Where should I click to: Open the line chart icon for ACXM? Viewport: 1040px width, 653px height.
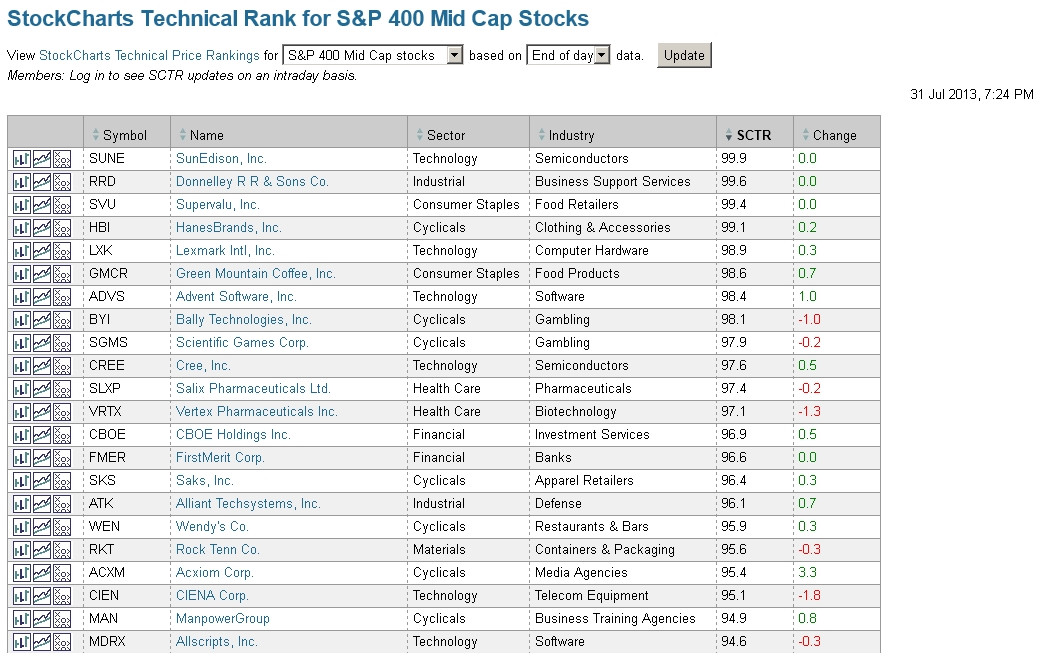tap(42, 573)
